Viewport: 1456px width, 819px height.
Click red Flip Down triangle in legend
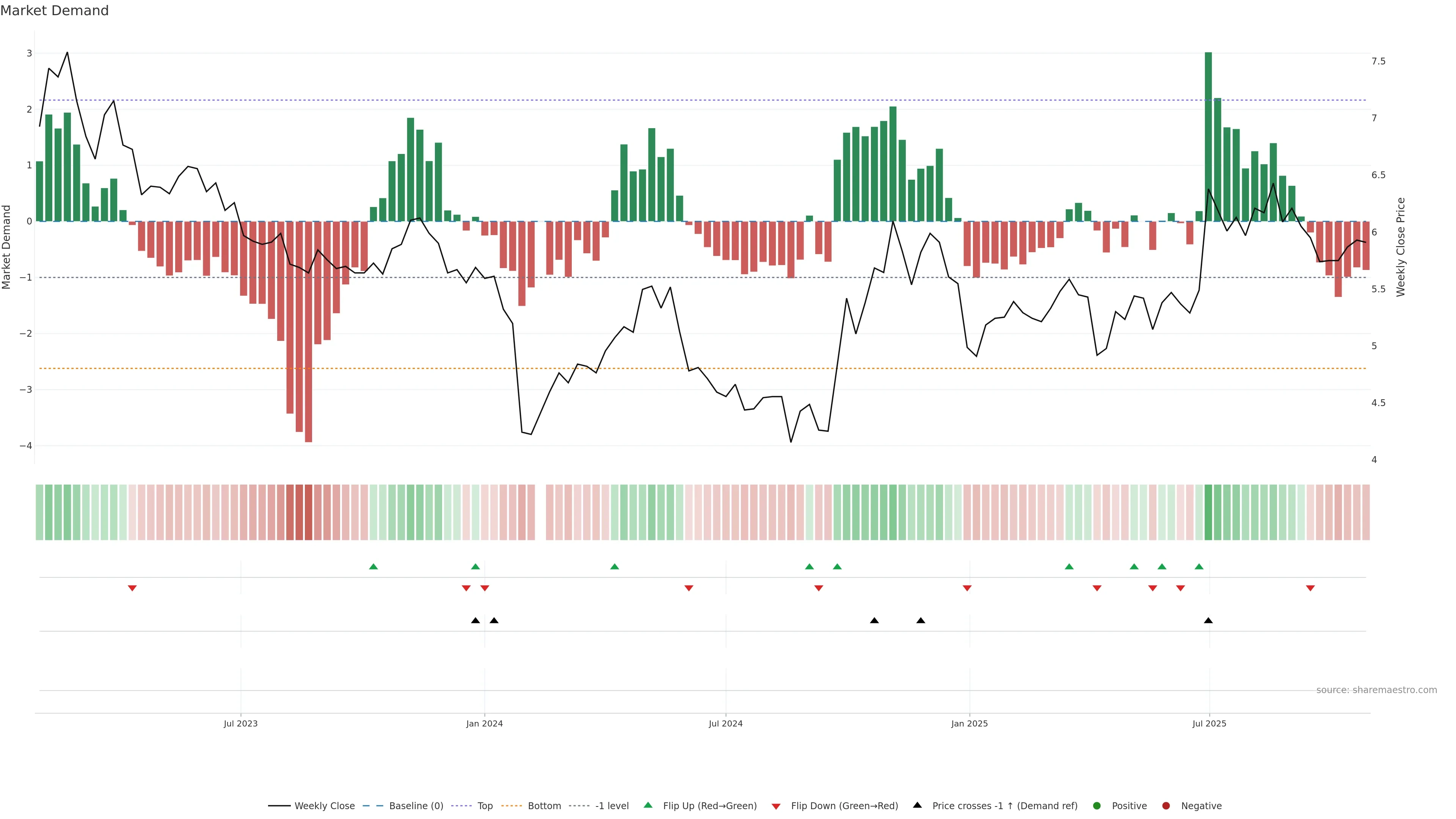click(x=776, y=806)
